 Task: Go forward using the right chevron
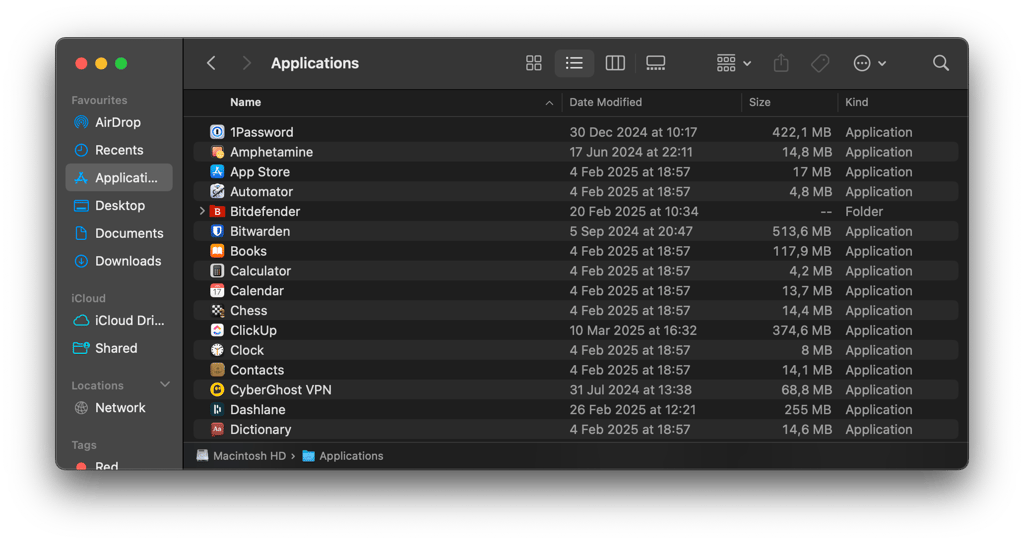246,63
